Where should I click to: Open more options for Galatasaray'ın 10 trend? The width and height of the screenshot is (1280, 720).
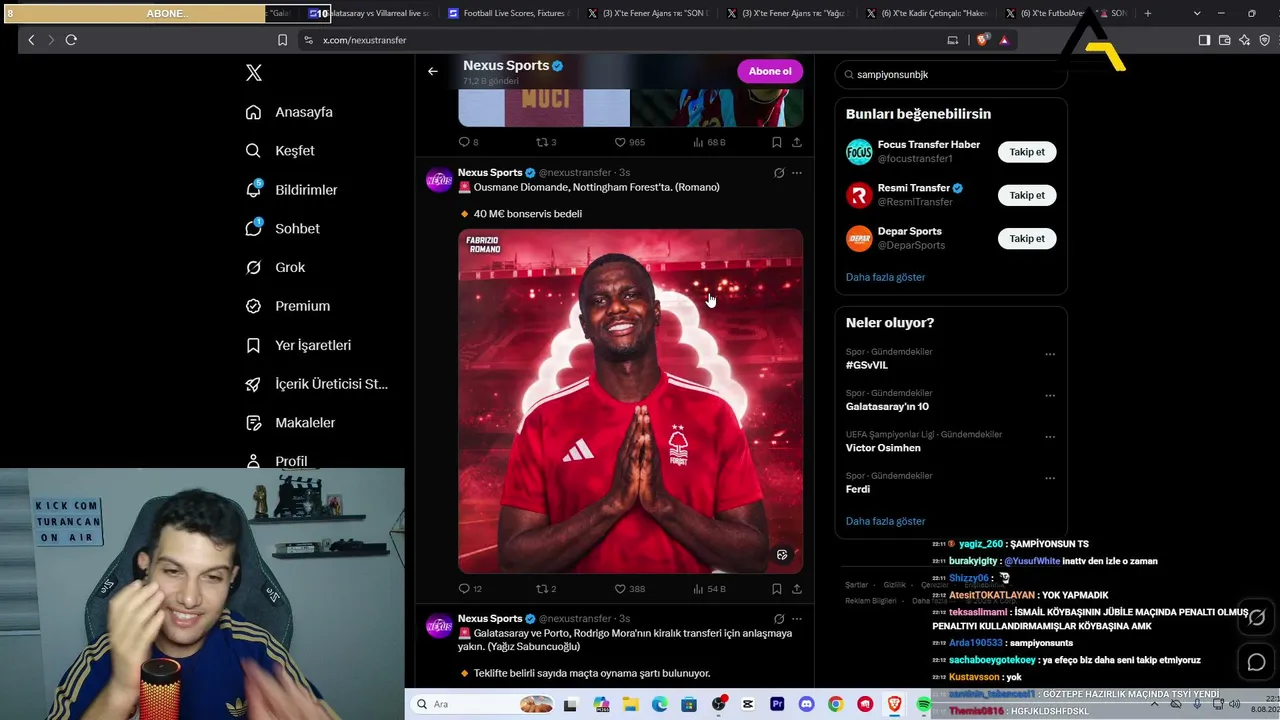click(1050, 395)
